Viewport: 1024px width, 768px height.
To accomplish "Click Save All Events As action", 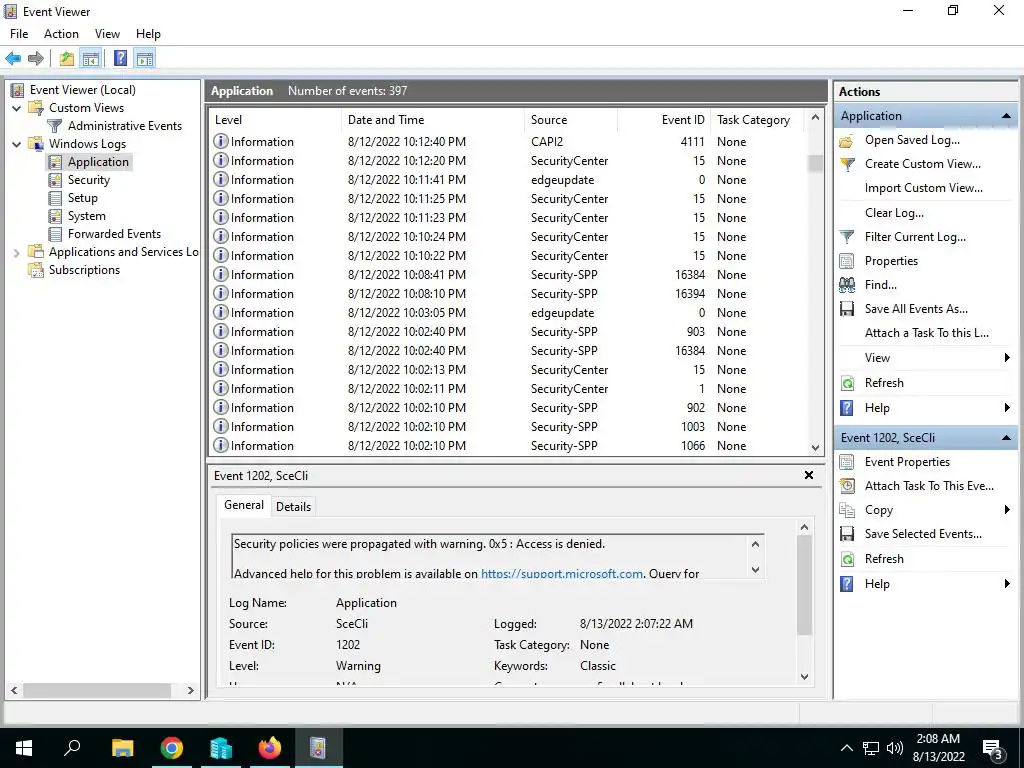I will (x=916, y=309).
